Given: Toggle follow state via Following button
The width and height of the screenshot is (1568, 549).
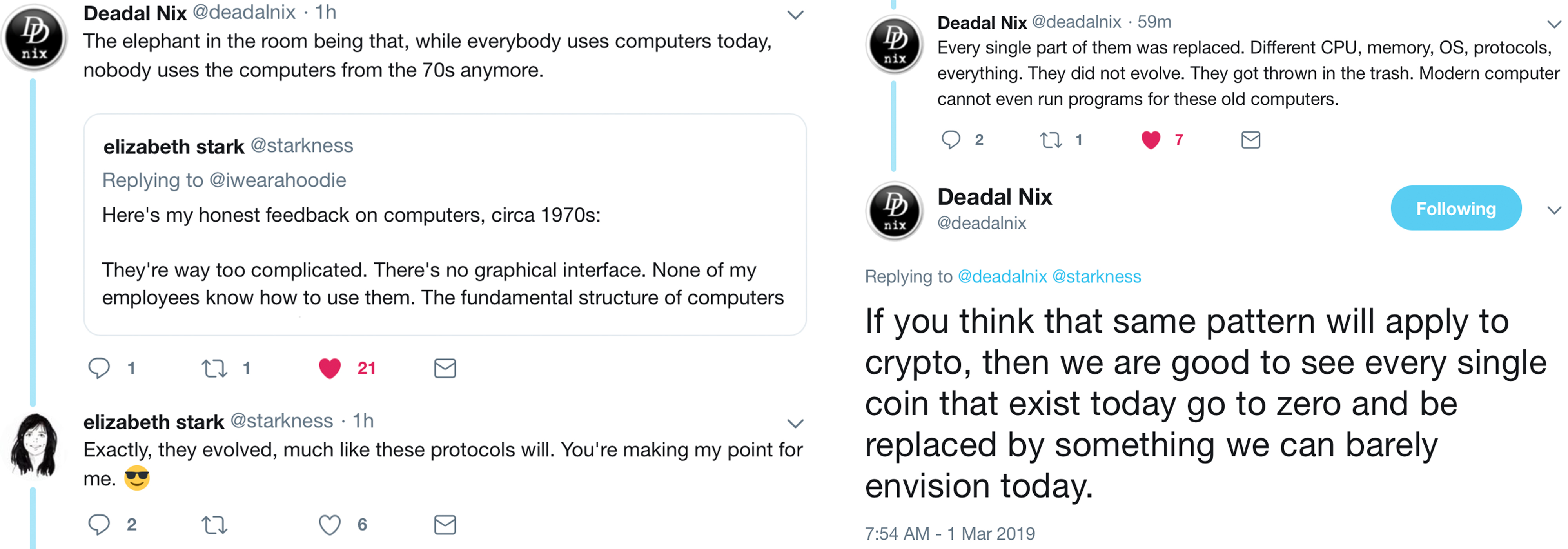Looking at the screenshot, I should 1456,208.
